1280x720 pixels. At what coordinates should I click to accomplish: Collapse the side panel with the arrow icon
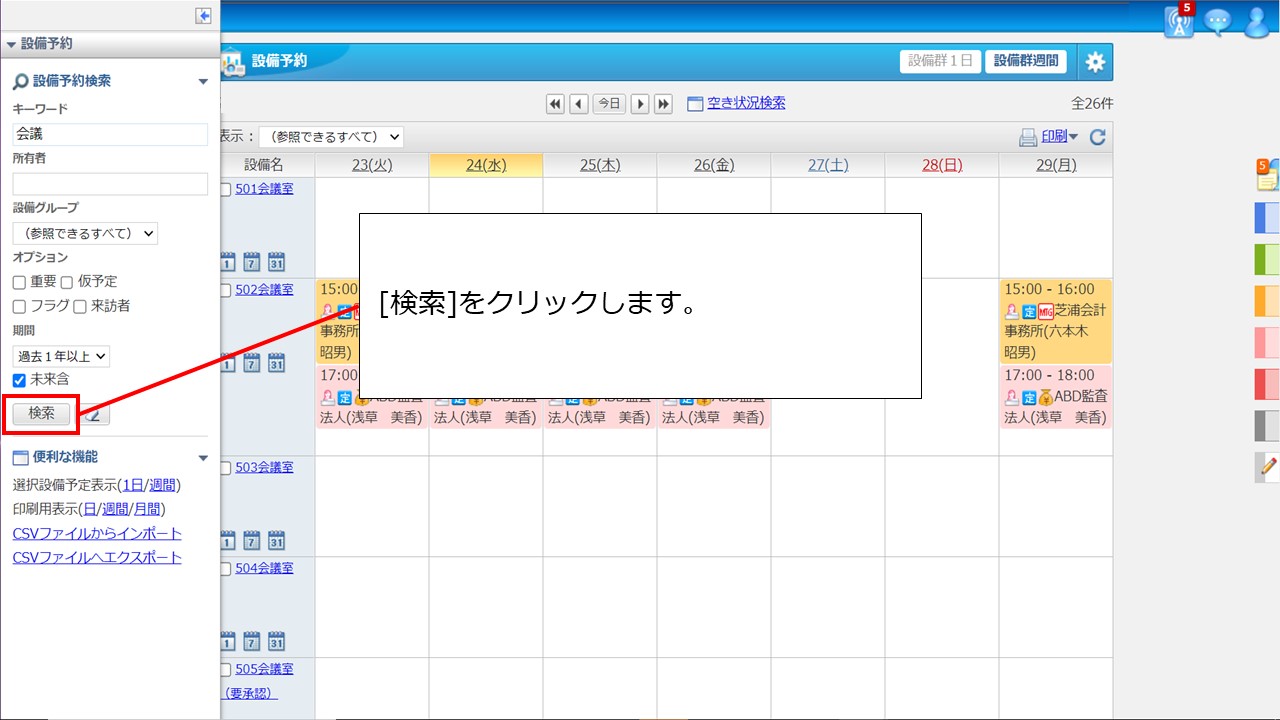point(203,16)
